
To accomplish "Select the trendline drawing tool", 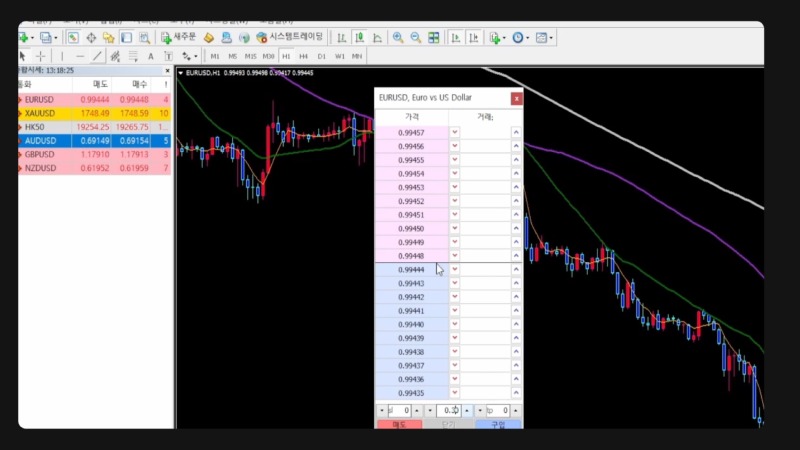I will (96, 56).
